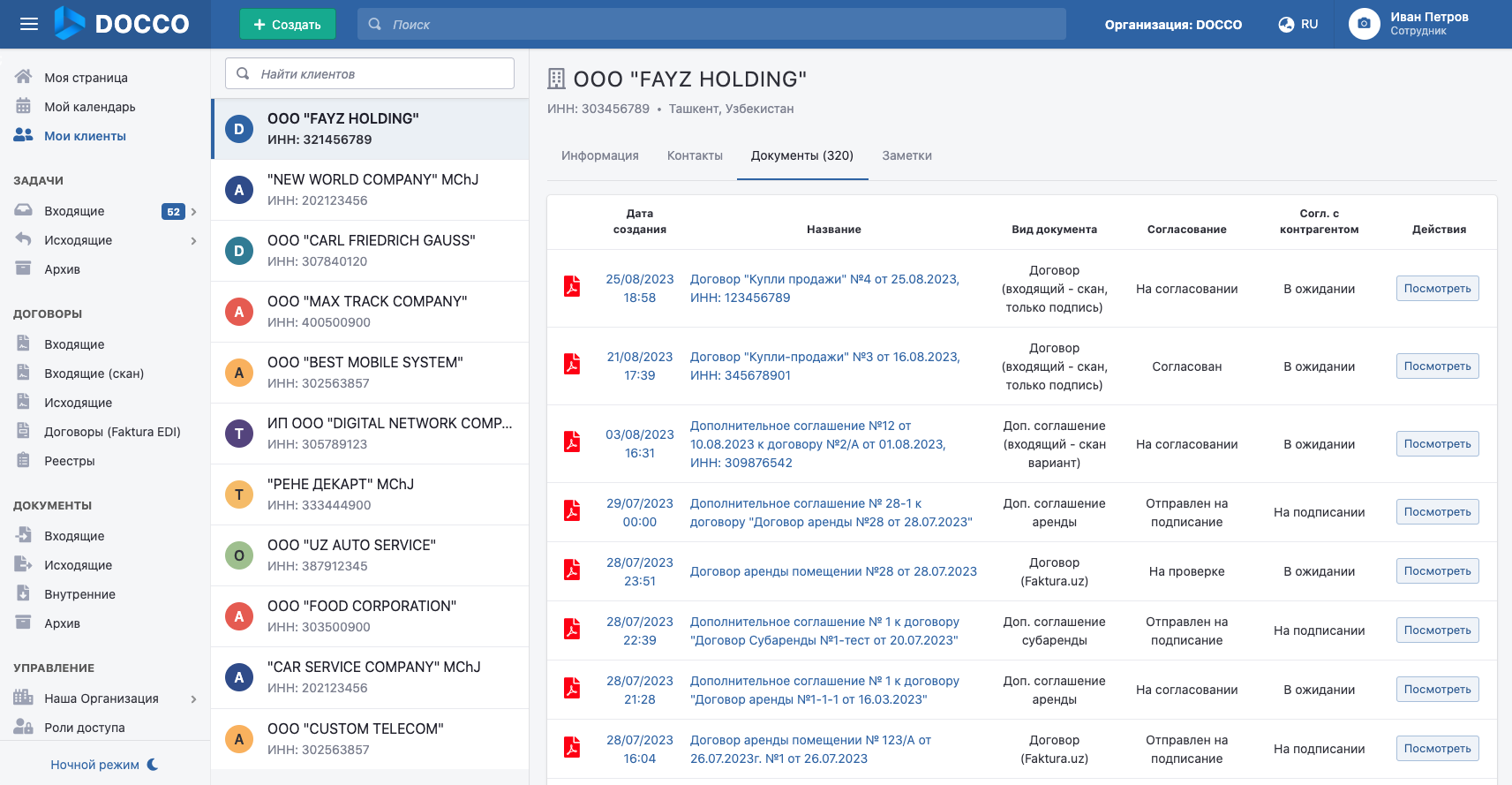Click the top Поиск search field
Image resolution: width=1512 pixels, height=785 pixels.
point(711,24)
